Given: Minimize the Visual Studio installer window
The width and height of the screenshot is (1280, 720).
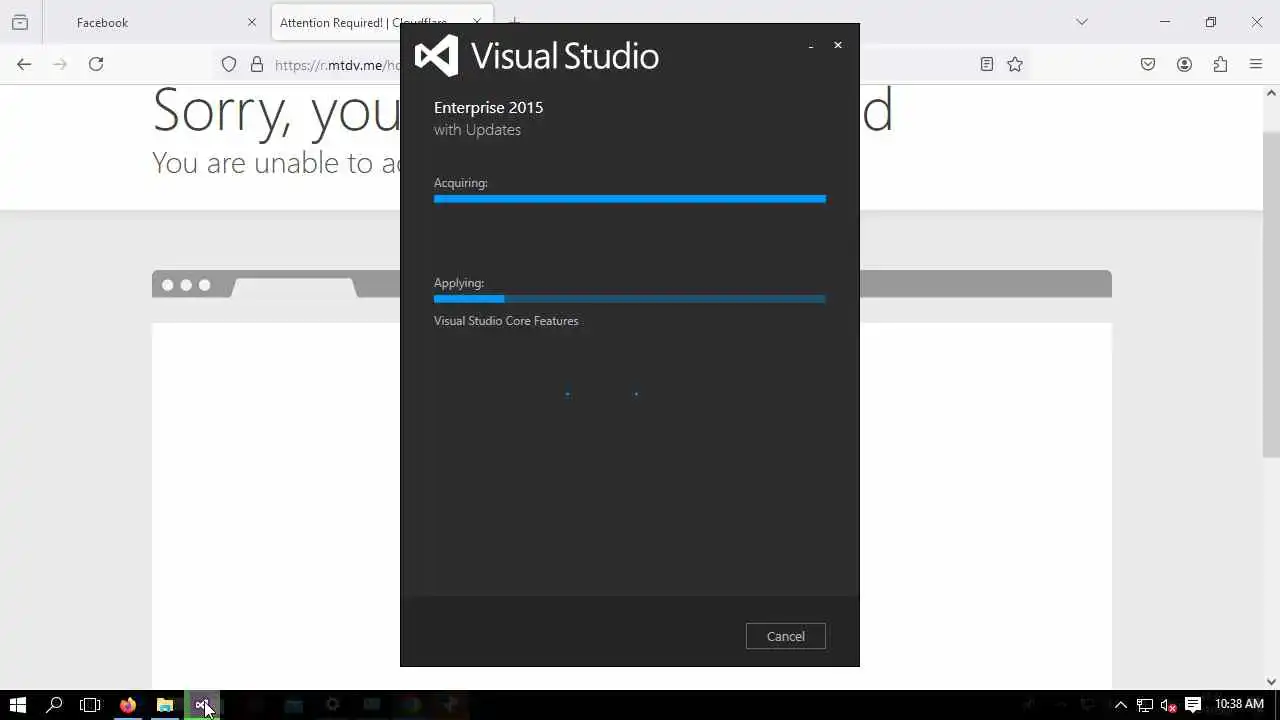Looking at the screenshot, I should coord(810,46).
